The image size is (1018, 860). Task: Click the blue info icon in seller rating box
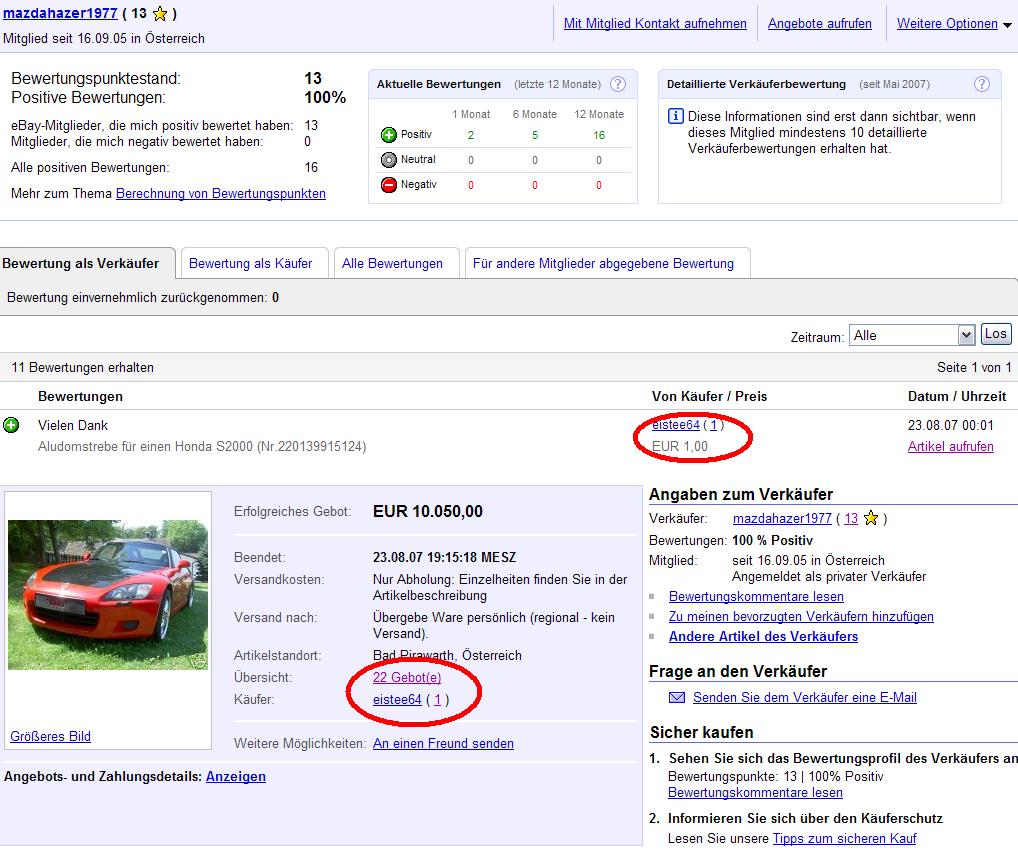tap(675, 116)
